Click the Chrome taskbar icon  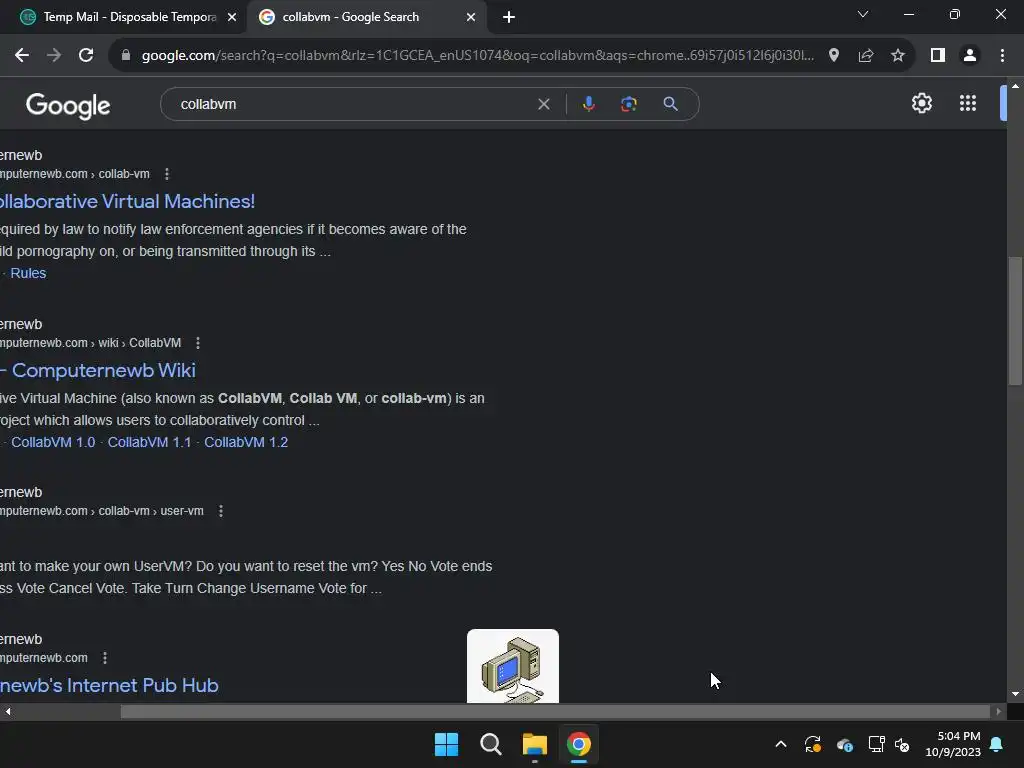(579, 744)
